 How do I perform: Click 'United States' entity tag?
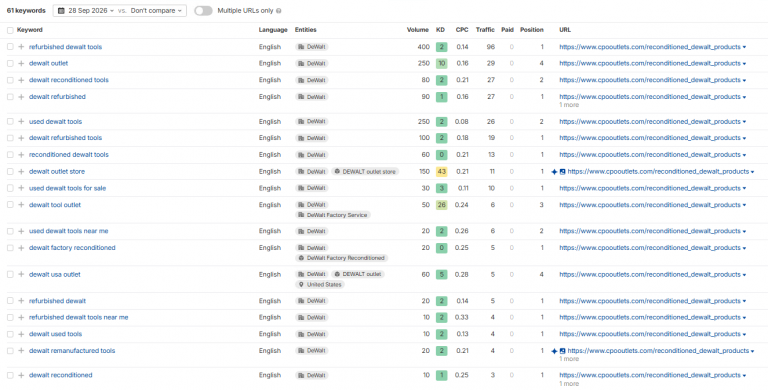pos(320,285)
